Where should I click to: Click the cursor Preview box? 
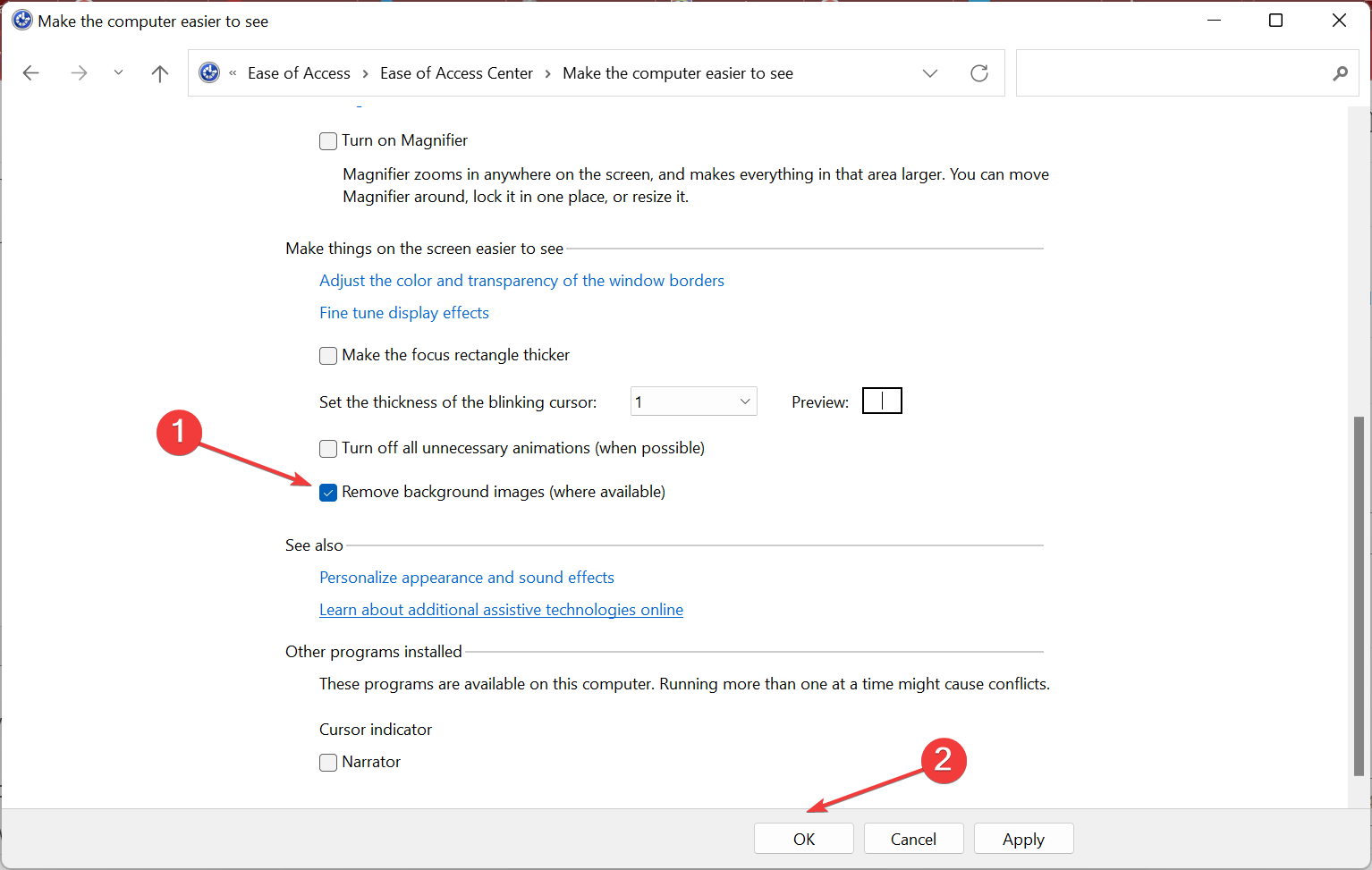point(882,401)
